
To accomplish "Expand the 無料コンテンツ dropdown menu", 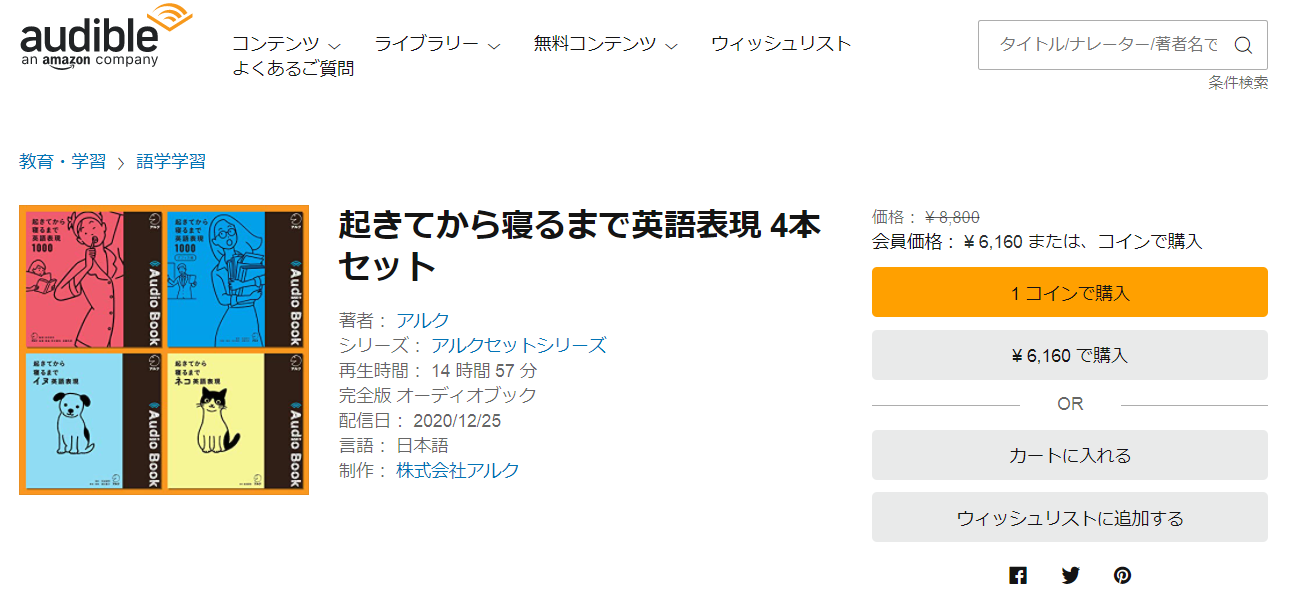I will (605, 44).
